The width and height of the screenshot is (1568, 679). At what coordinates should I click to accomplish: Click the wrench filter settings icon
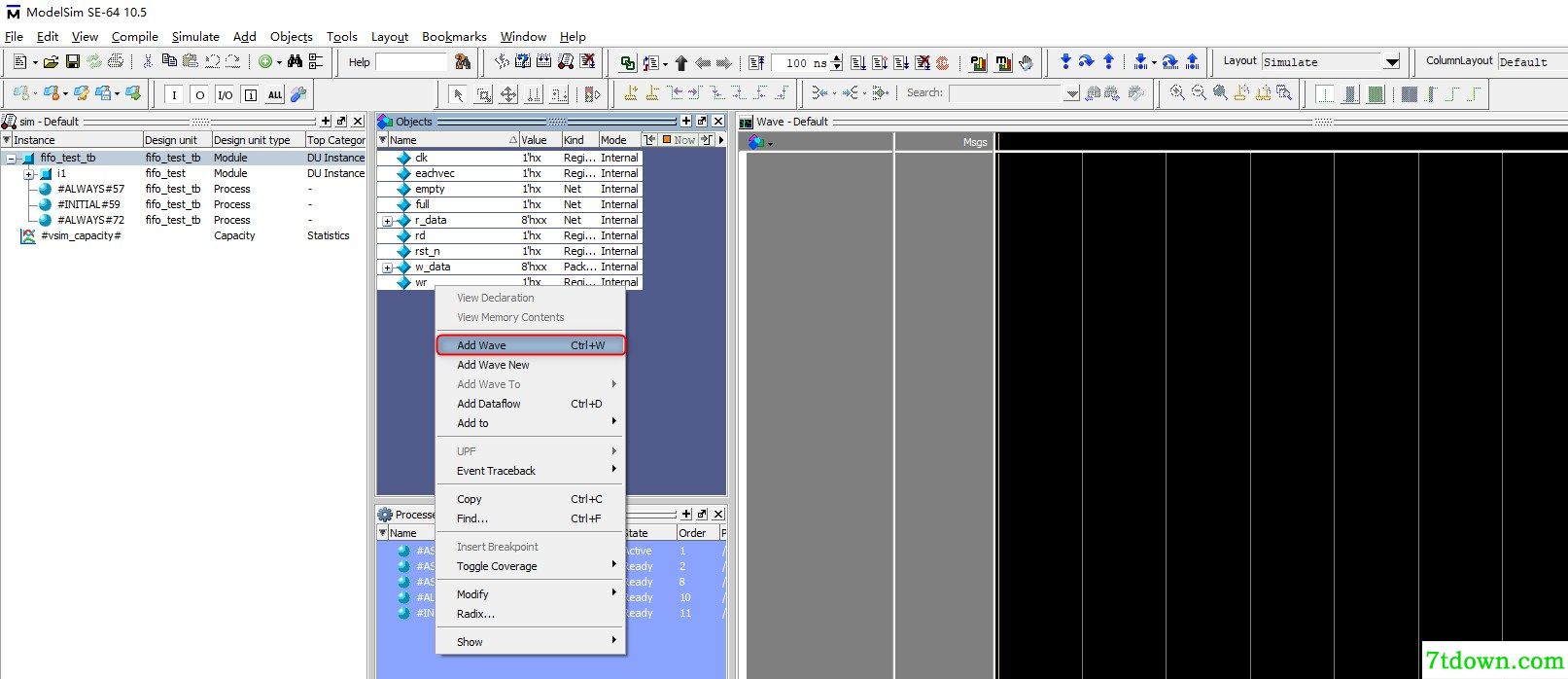298,94
